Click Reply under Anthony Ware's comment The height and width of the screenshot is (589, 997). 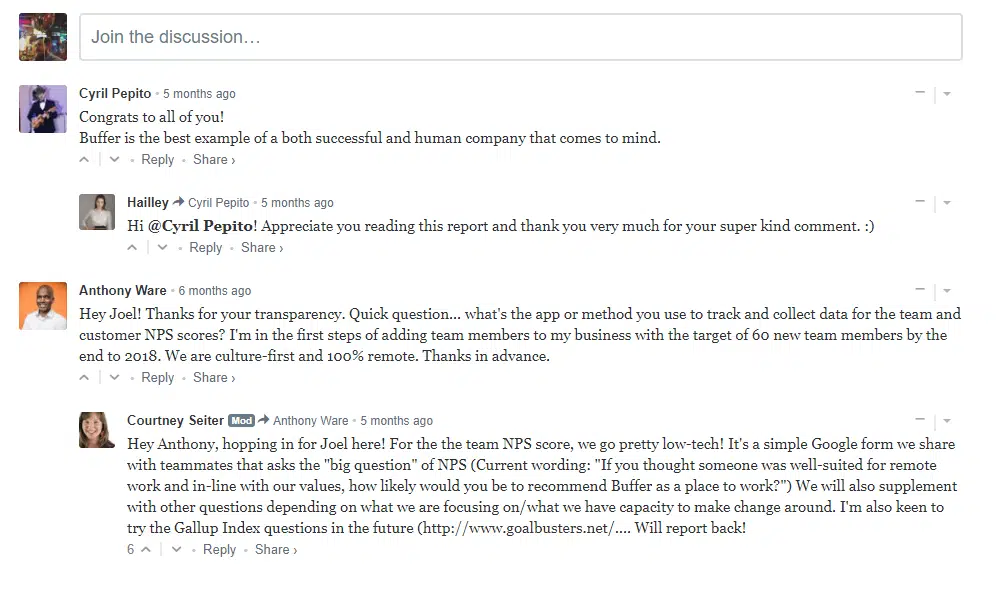(157, 377)
